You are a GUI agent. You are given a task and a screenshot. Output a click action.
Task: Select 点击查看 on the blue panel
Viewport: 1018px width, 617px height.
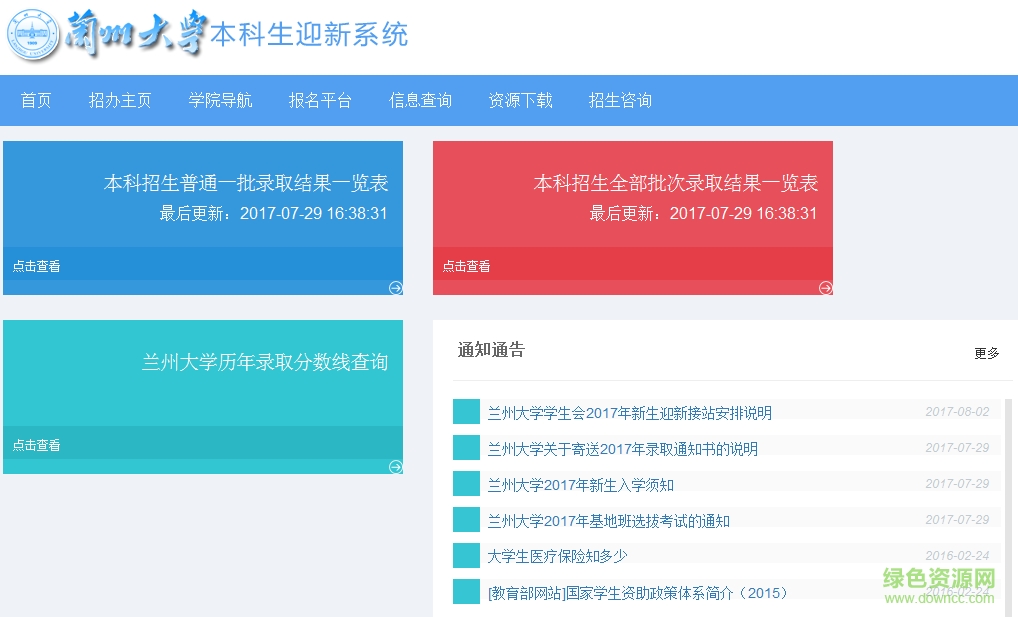click(x=36, y=266)
